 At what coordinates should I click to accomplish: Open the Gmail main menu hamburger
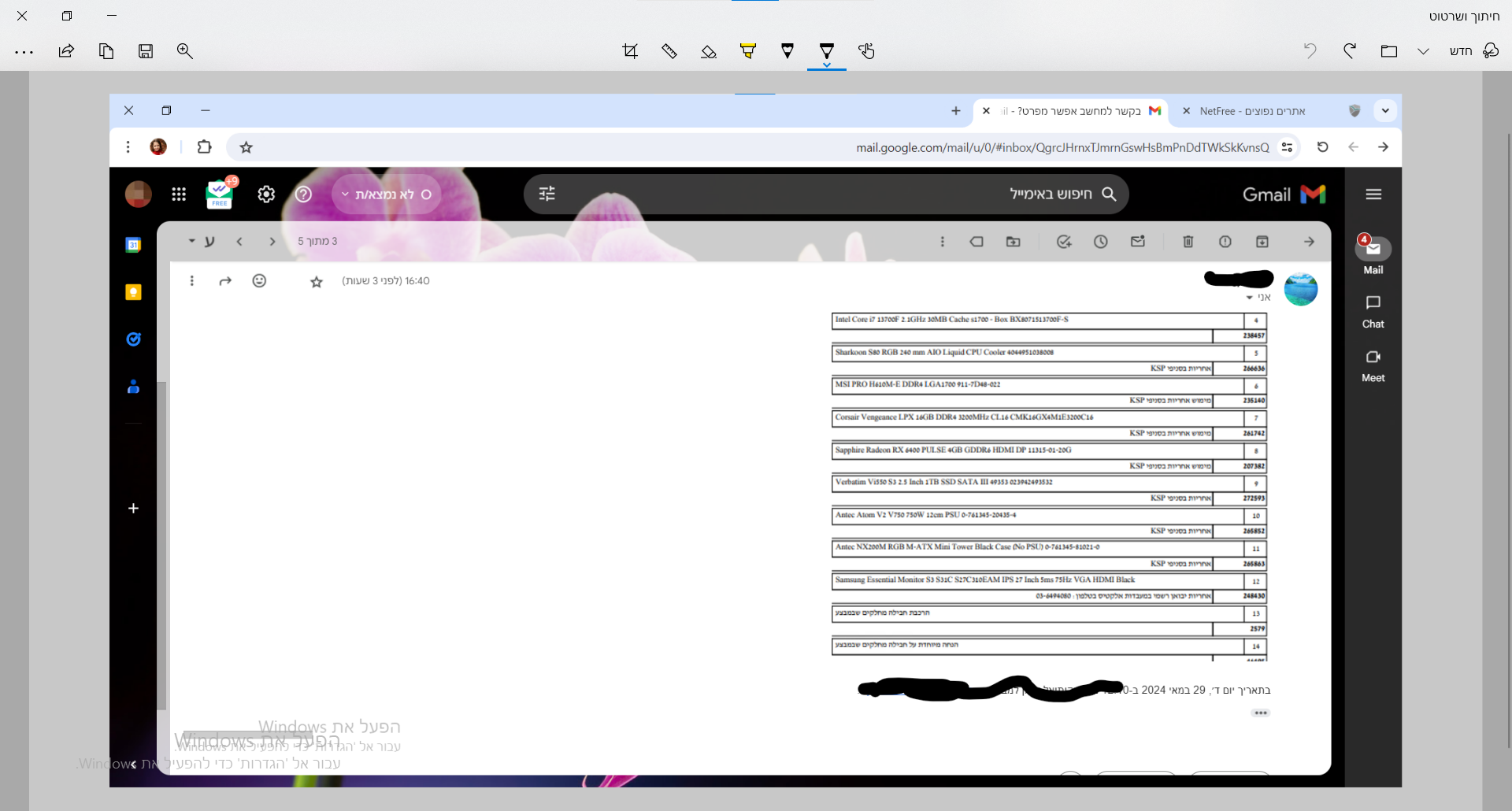coord(1373,194)
